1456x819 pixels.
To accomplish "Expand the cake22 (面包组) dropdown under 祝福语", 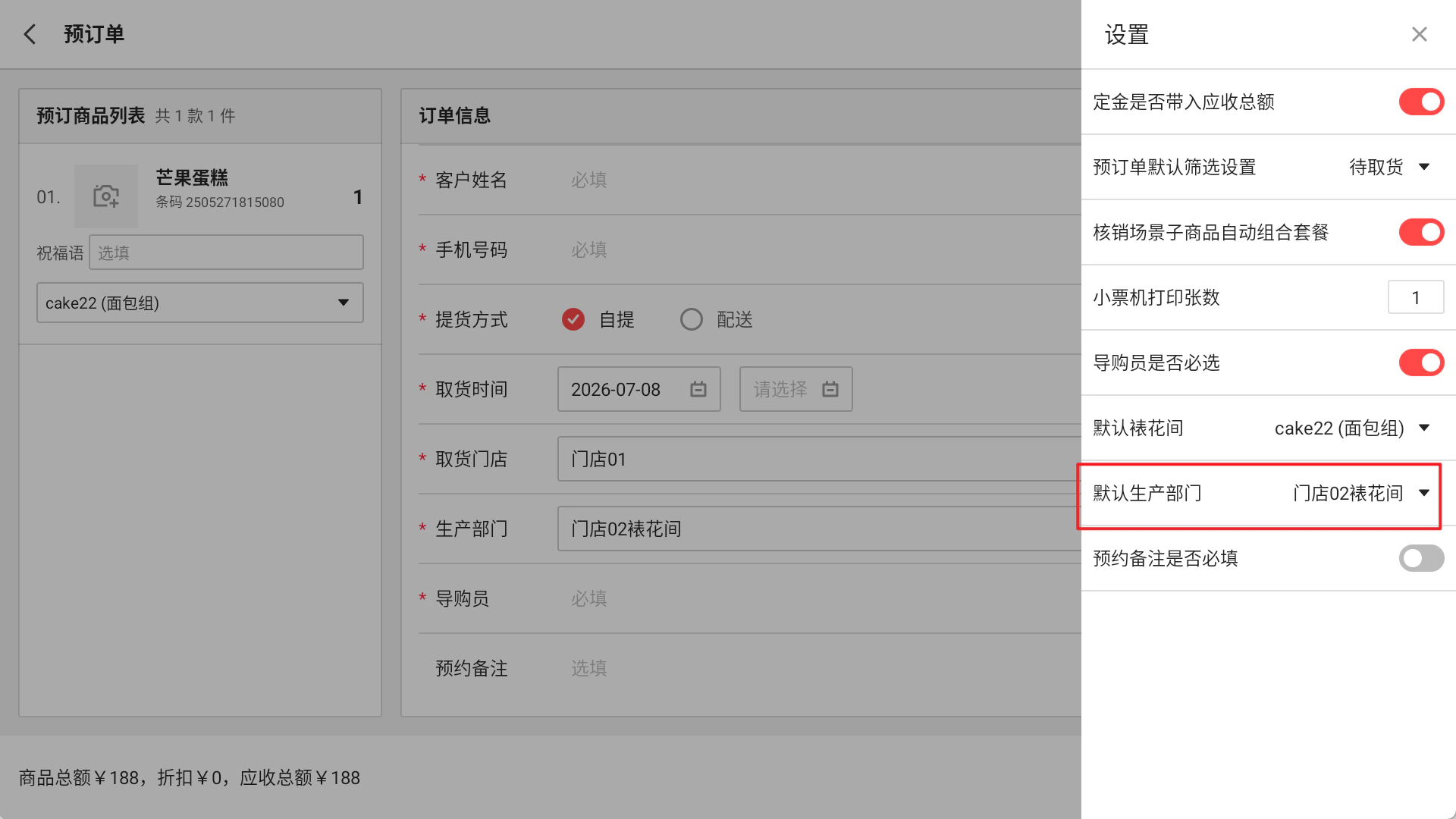I will 200,303.
